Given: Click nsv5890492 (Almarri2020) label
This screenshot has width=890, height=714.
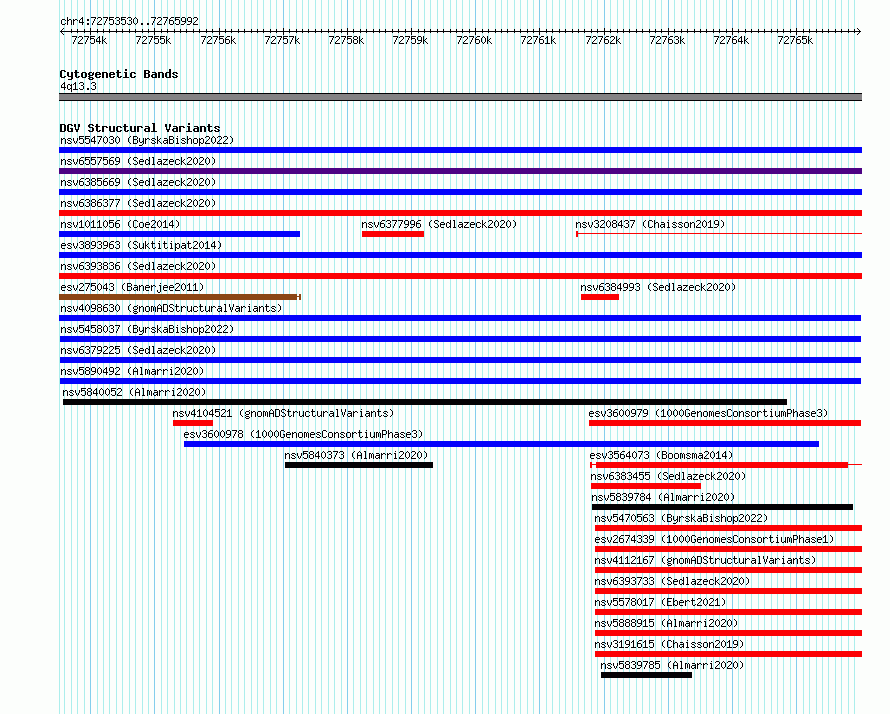Looking at the screenshot, I should 132,371.
